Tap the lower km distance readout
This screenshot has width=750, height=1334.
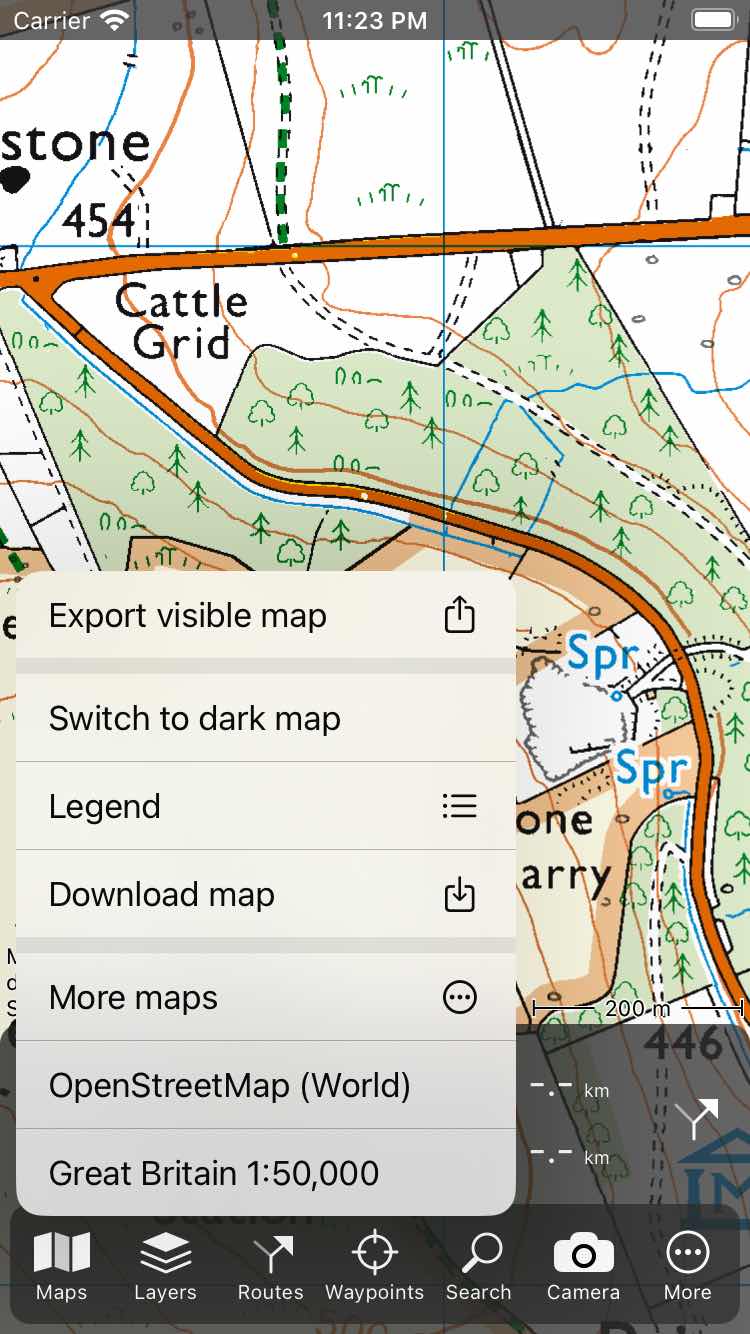click(x=569, y=1155)
